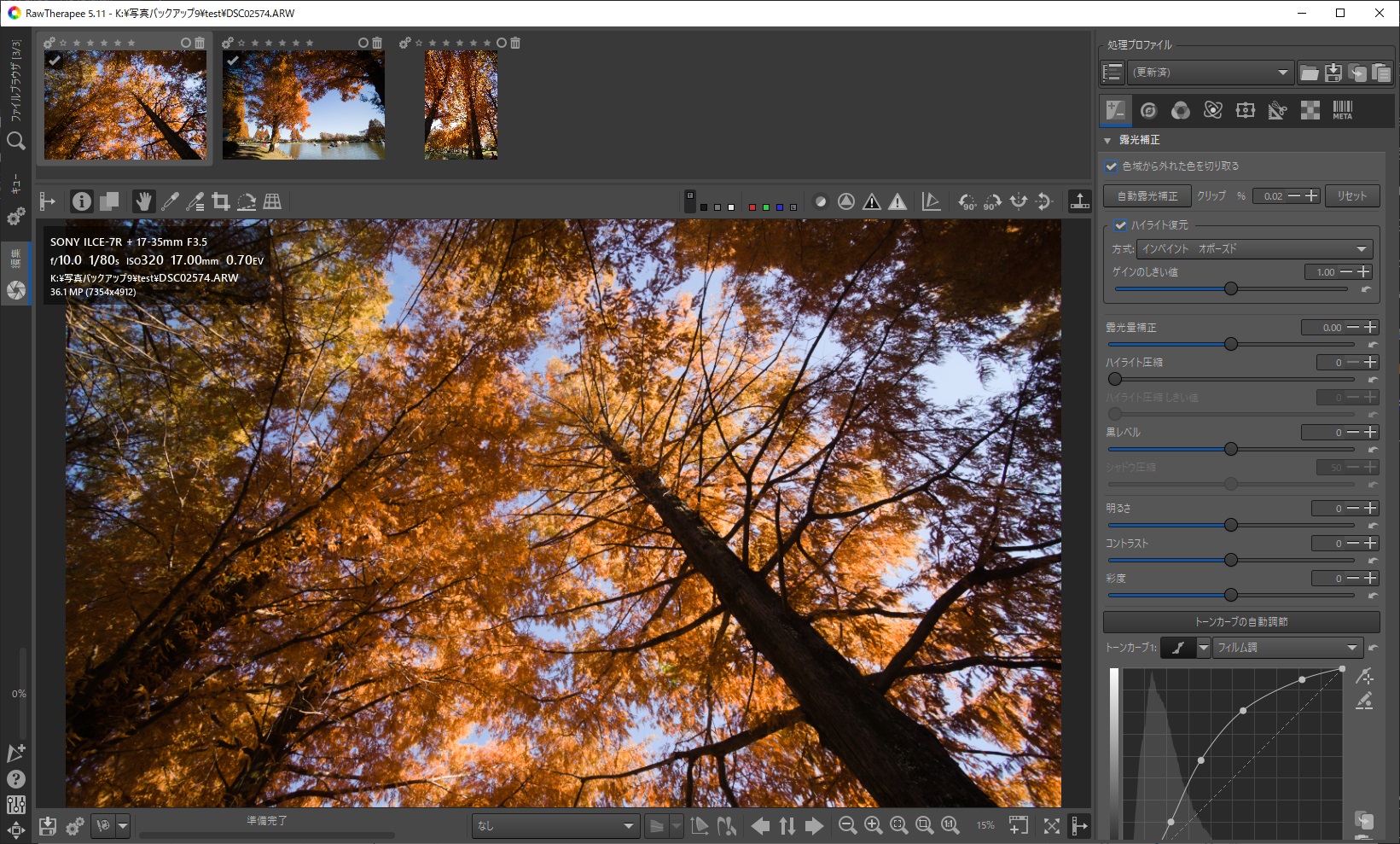Disable the ハイライト復元 checkbox
This screenshot has height=844, width=1400.
1121,225
